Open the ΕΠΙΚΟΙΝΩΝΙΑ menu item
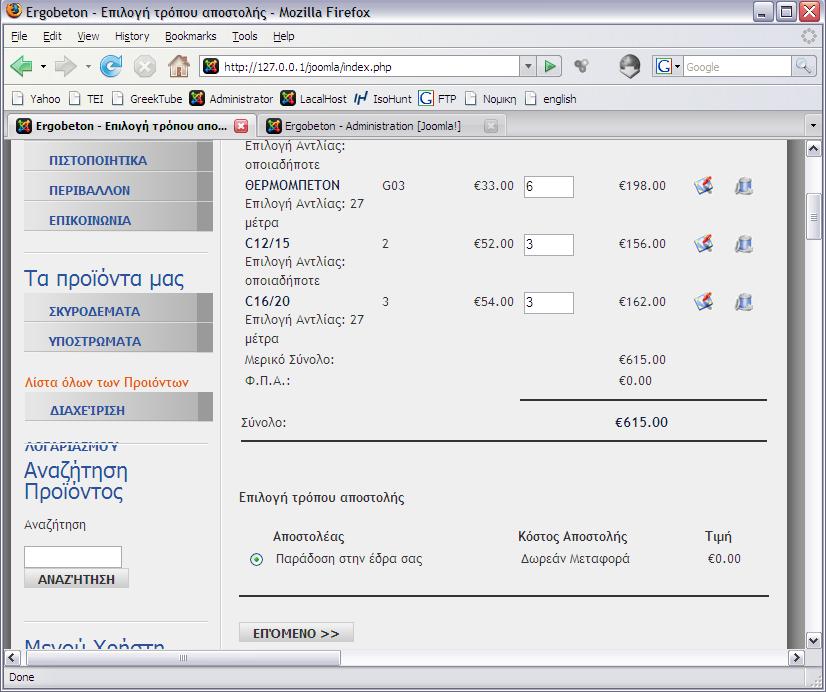The image size is (826, 692). click(x=118, y=218)
